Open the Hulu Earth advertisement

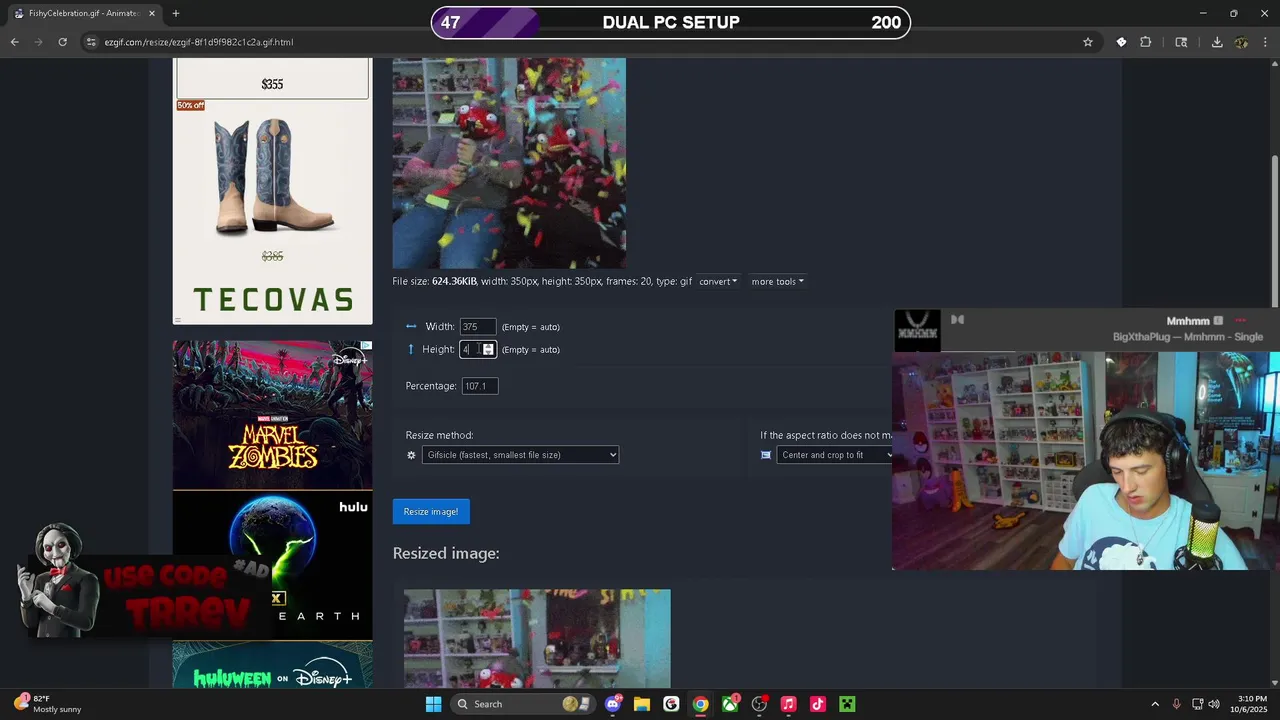pos(272,564)
